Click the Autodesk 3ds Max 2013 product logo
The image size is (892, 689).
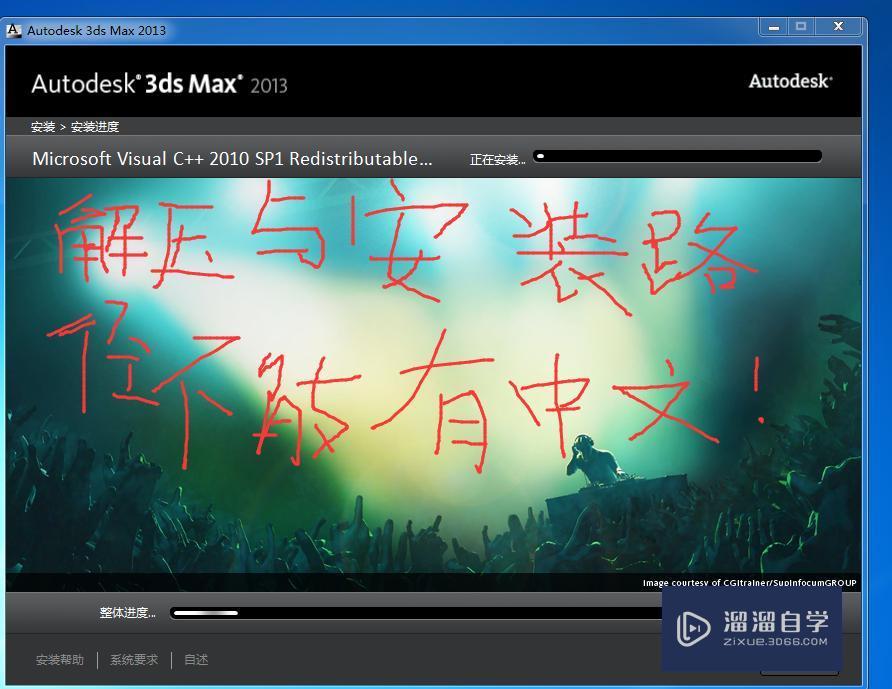point(160,85)
